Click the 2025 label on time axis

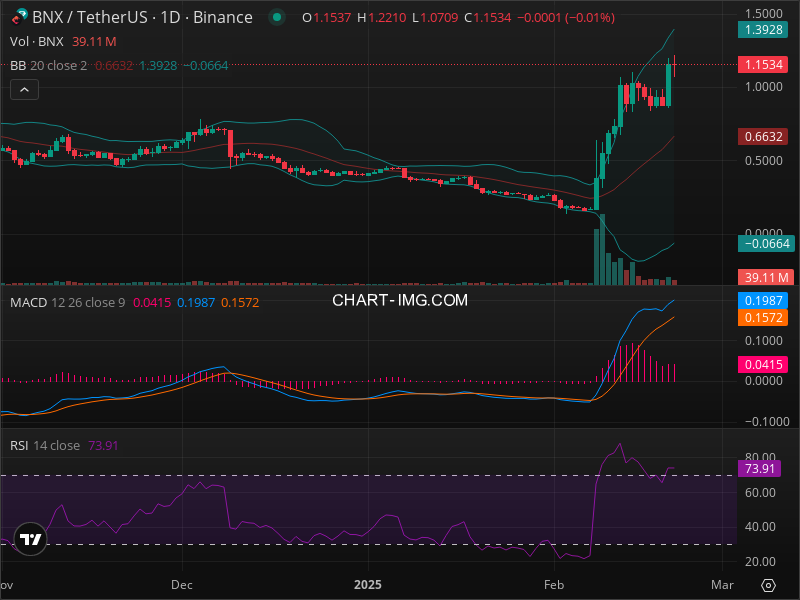tap(367, 585)
